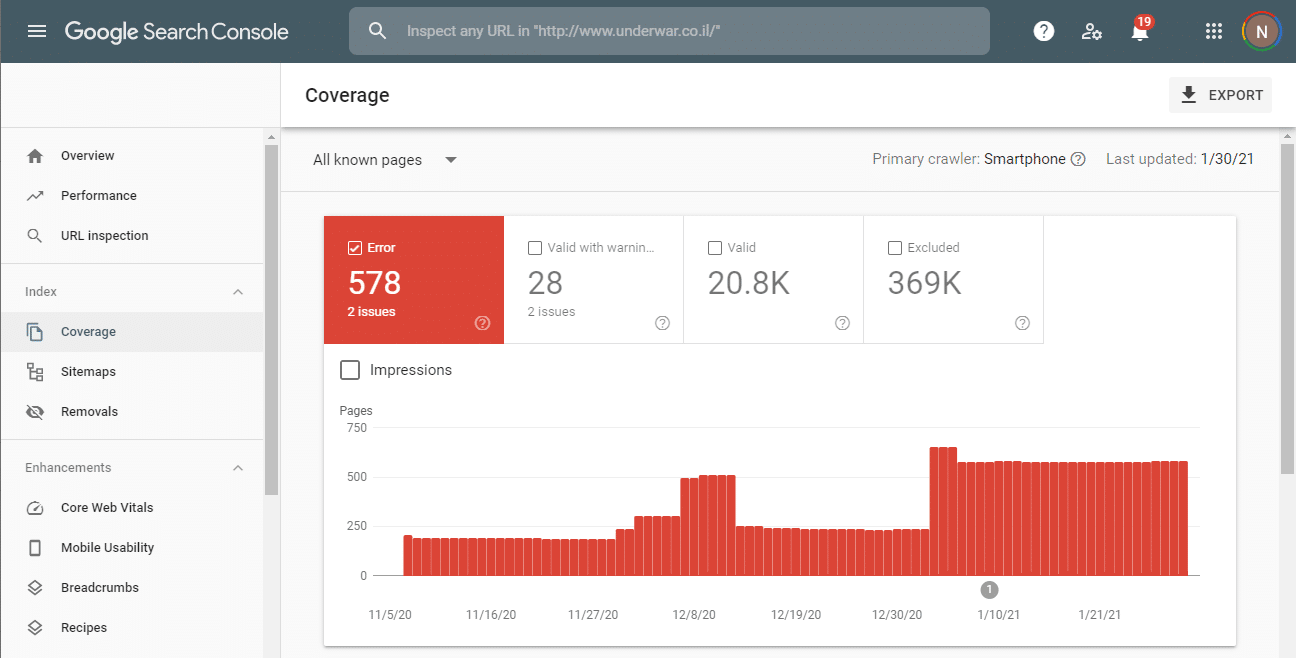Open Breadcrumbs enhancement report

[132, 588]
